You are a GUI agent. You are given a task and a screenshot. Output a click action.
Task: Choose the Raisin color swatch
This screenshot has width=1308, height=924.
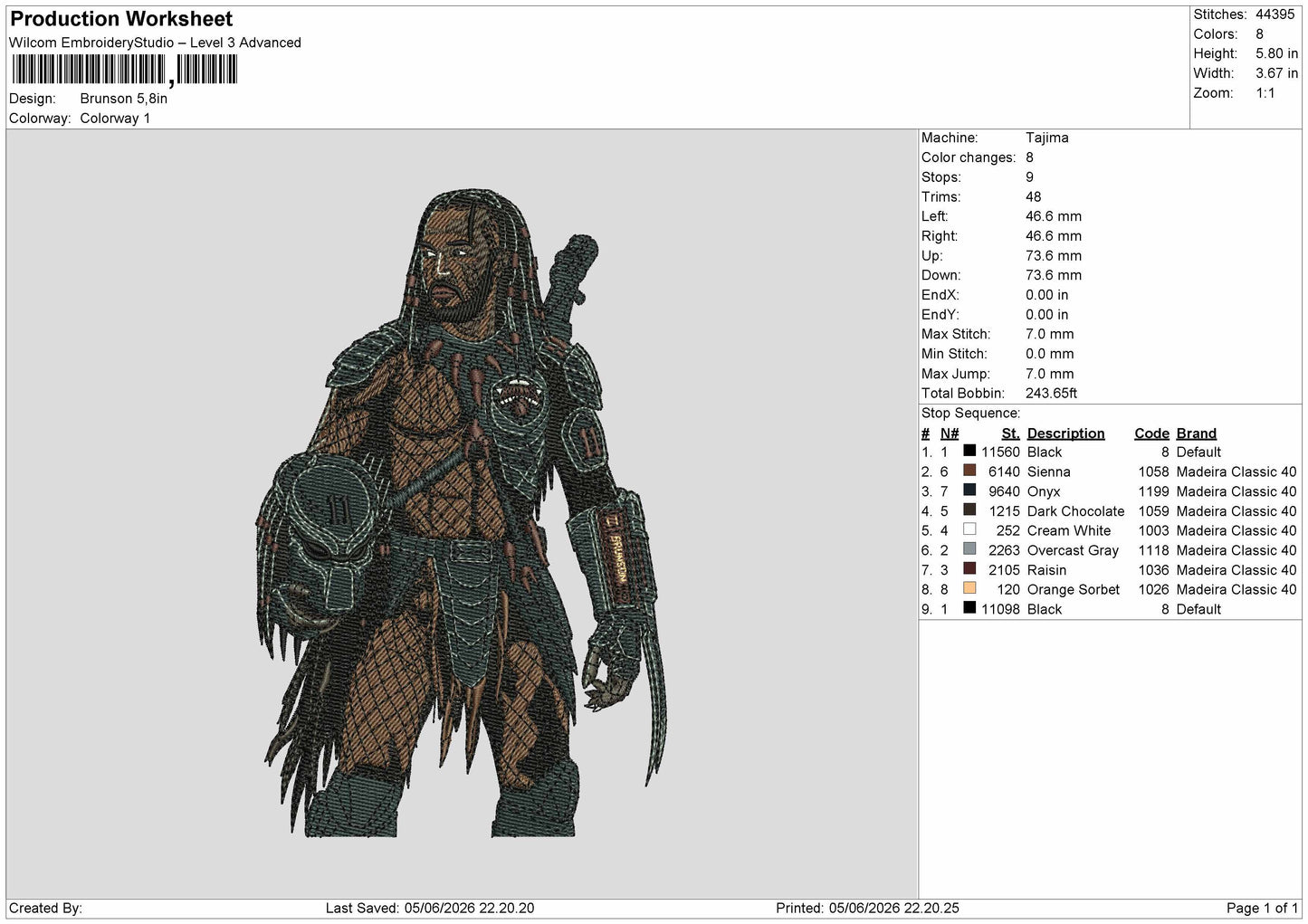[x=969, y=568]
